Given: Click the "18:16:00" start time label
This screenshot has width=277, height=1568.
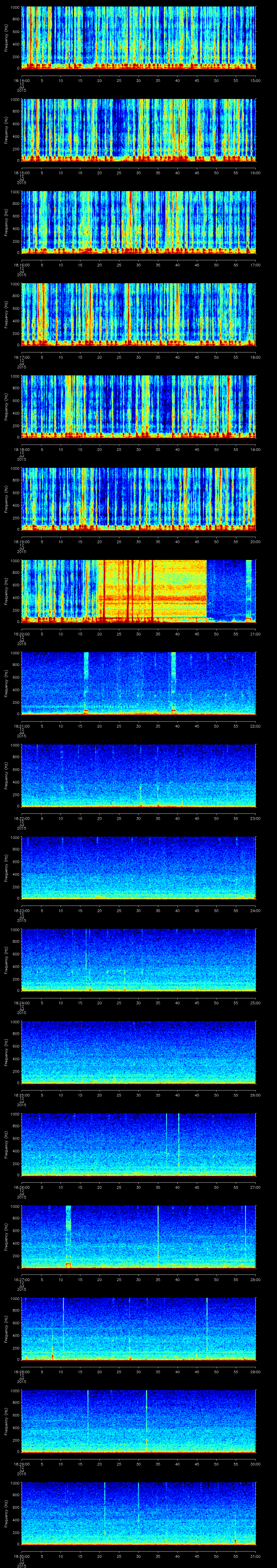Looking at the screenshot, I should pos(22,265).
